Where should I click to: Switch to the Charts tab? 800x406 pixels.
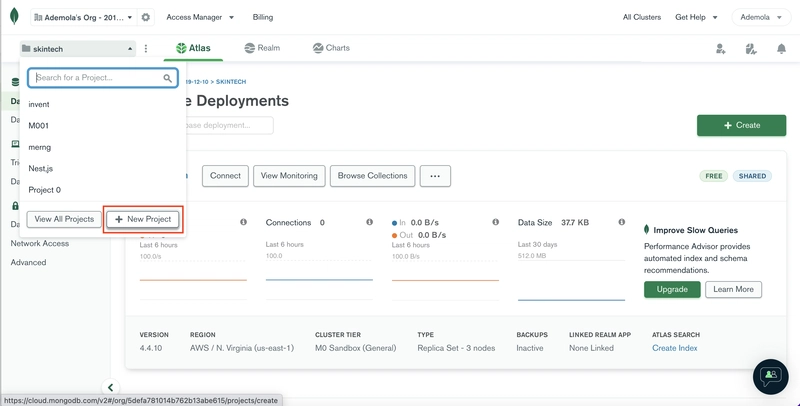pos(331,48)
